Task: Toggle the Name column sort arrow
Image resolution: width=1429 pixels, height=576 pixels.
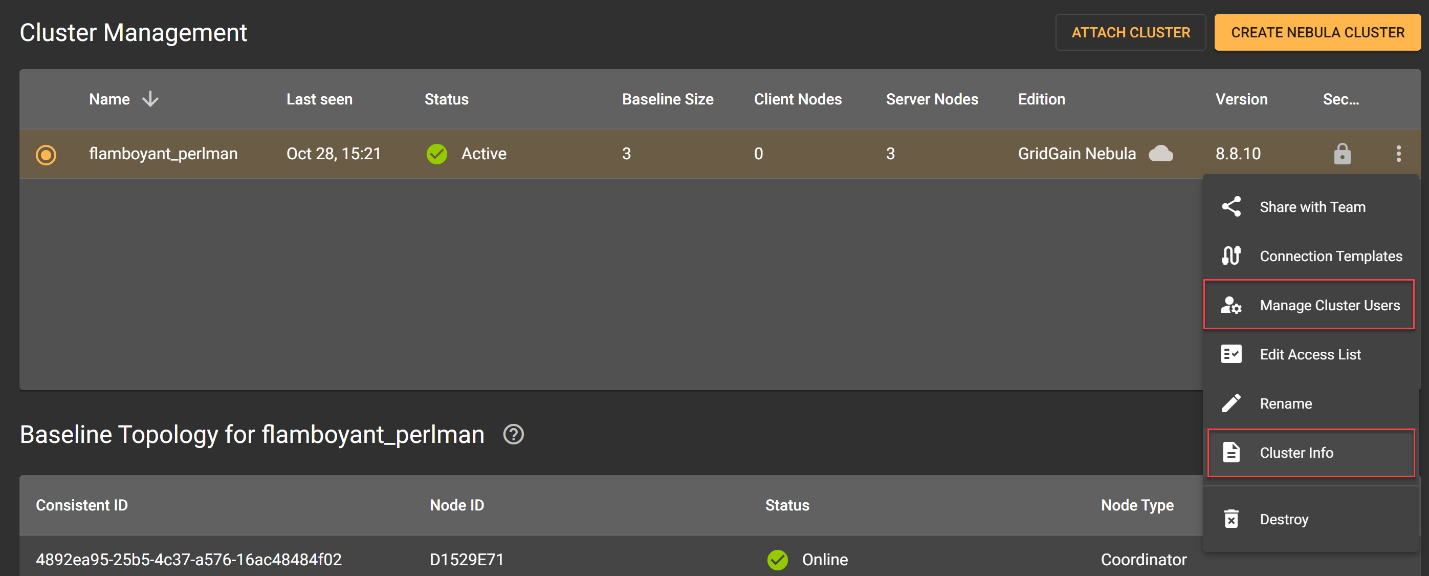Action: point(151,99)
